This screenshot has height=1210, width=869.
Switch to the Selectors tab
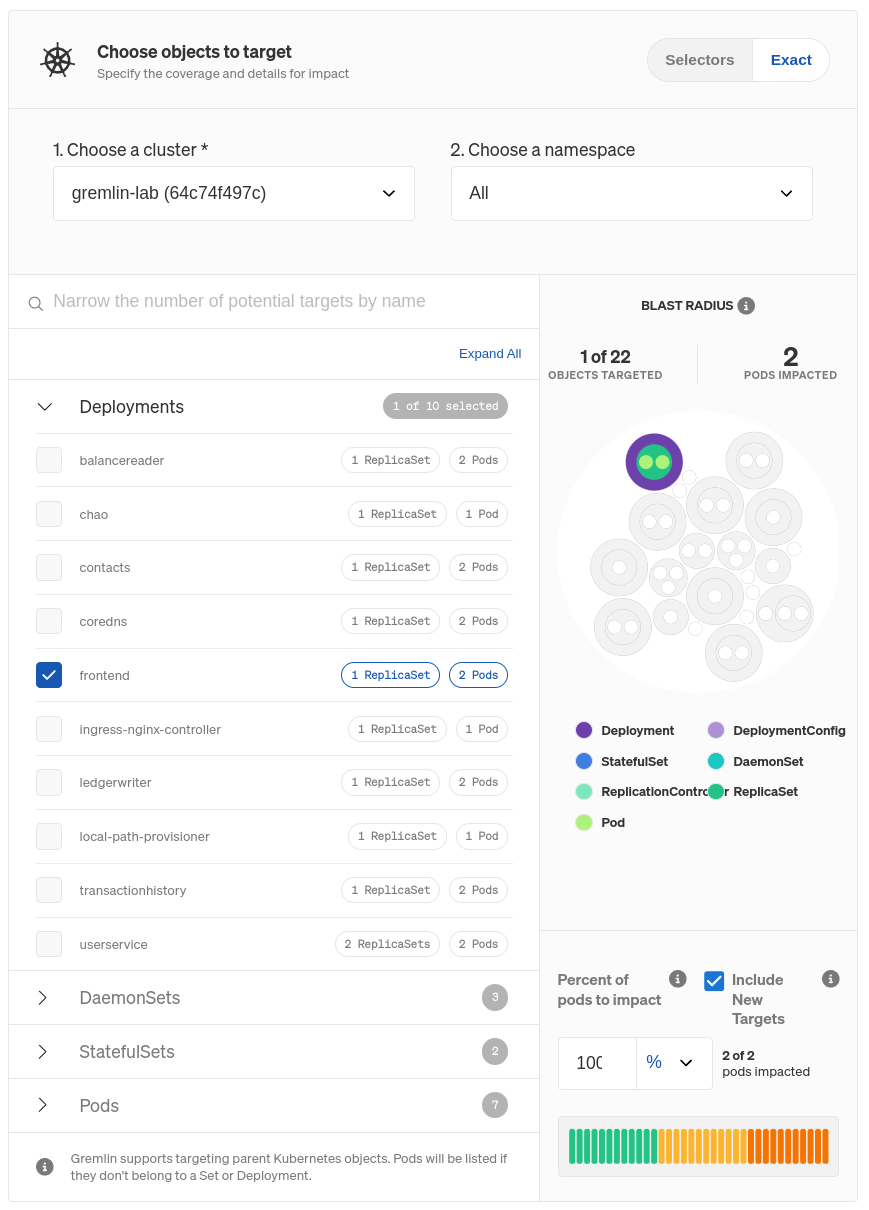700,60
